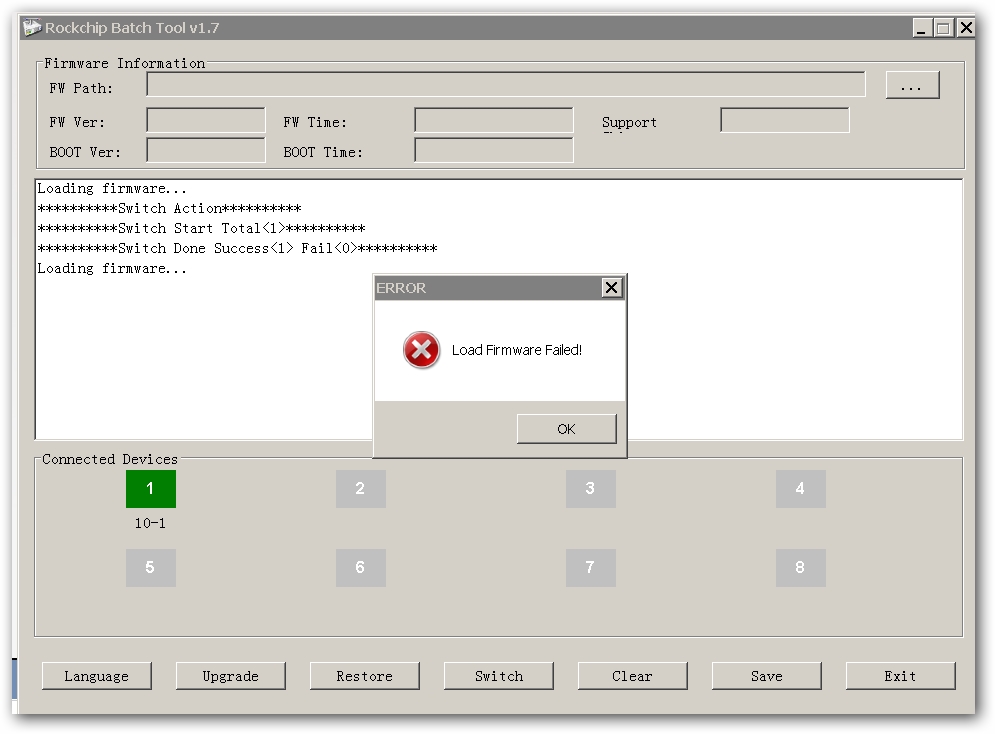Click the Rockchip Batch Tool title bar icon
This screenshot has width=995, height=734.
(x=32, y=28)
